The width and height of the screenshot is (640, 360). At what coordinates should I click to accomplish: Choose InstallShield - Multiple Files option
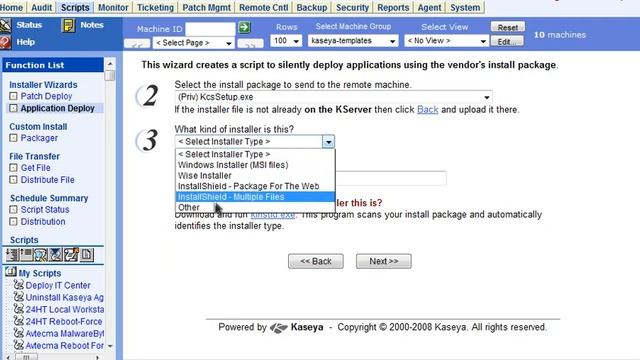click(x=255, y=197)
